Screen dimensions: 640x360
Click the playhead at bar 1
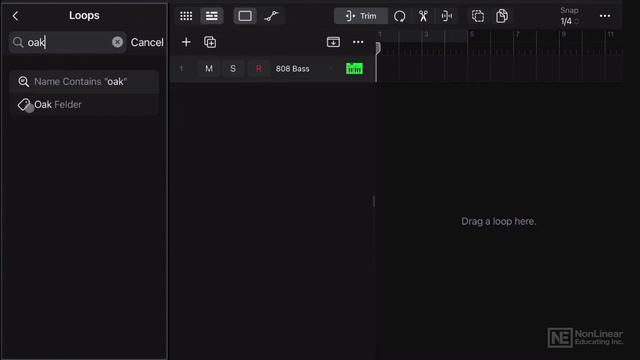tap(378, 48)
